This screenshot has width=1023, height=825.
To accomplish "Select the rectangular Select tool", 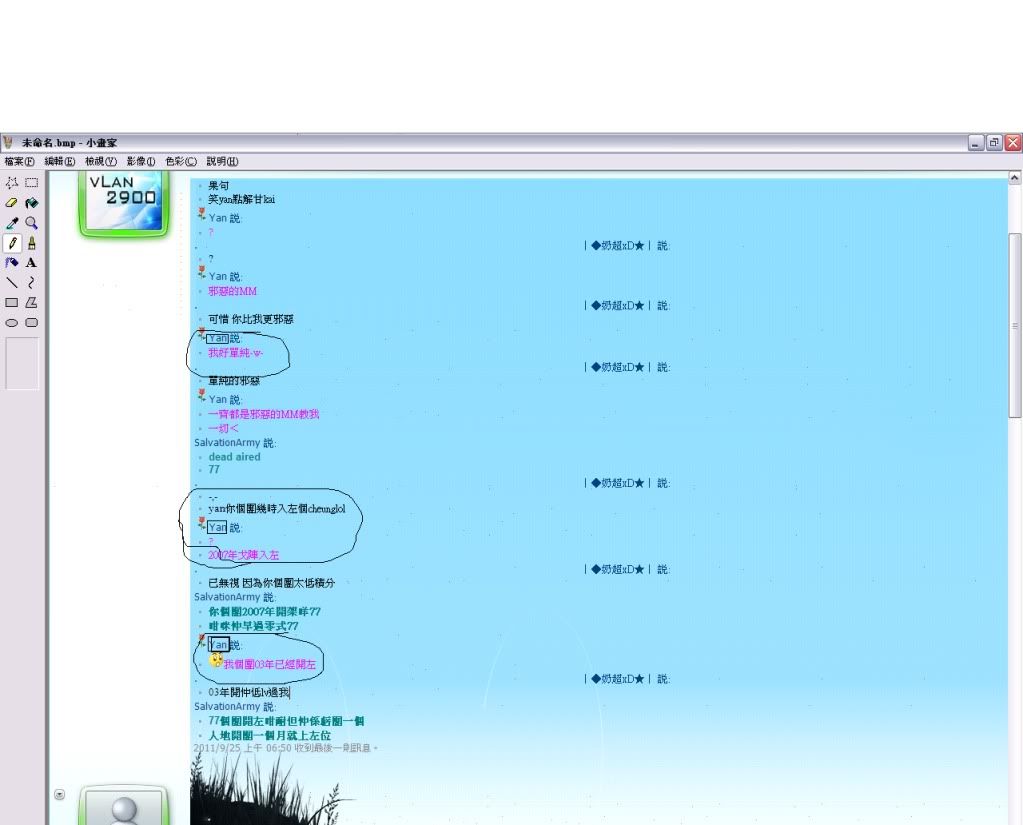I will 32,183.
